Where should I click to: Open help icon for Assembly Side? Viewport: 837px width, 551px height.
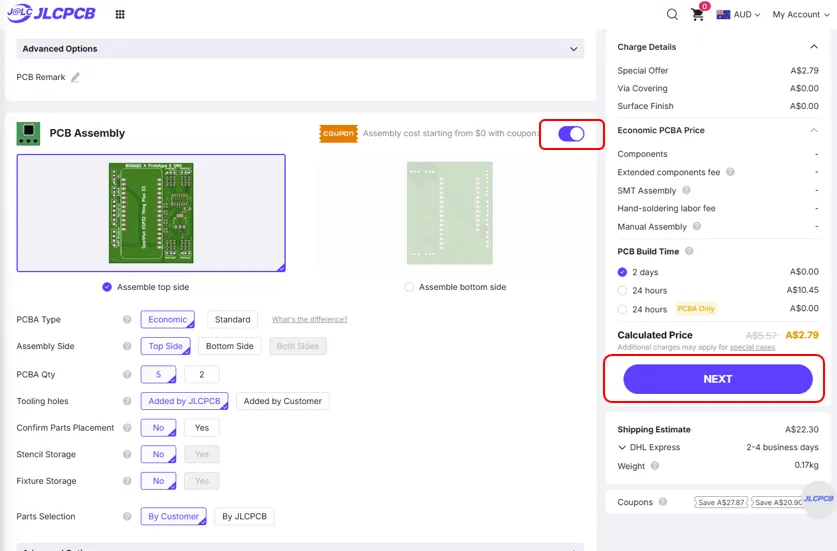127,346
